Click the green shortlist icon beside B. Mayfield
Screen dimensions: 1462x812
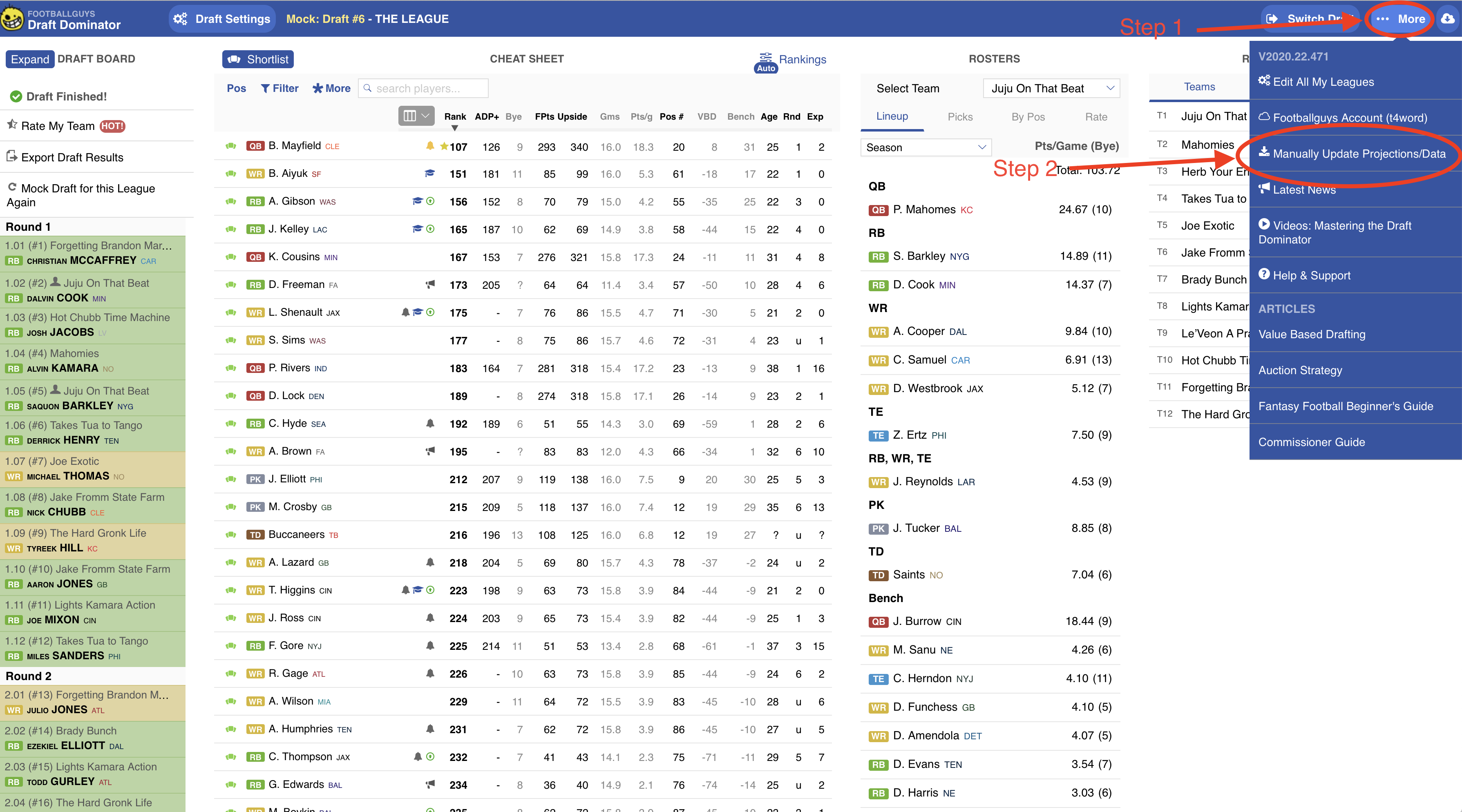tap(230, 146)
